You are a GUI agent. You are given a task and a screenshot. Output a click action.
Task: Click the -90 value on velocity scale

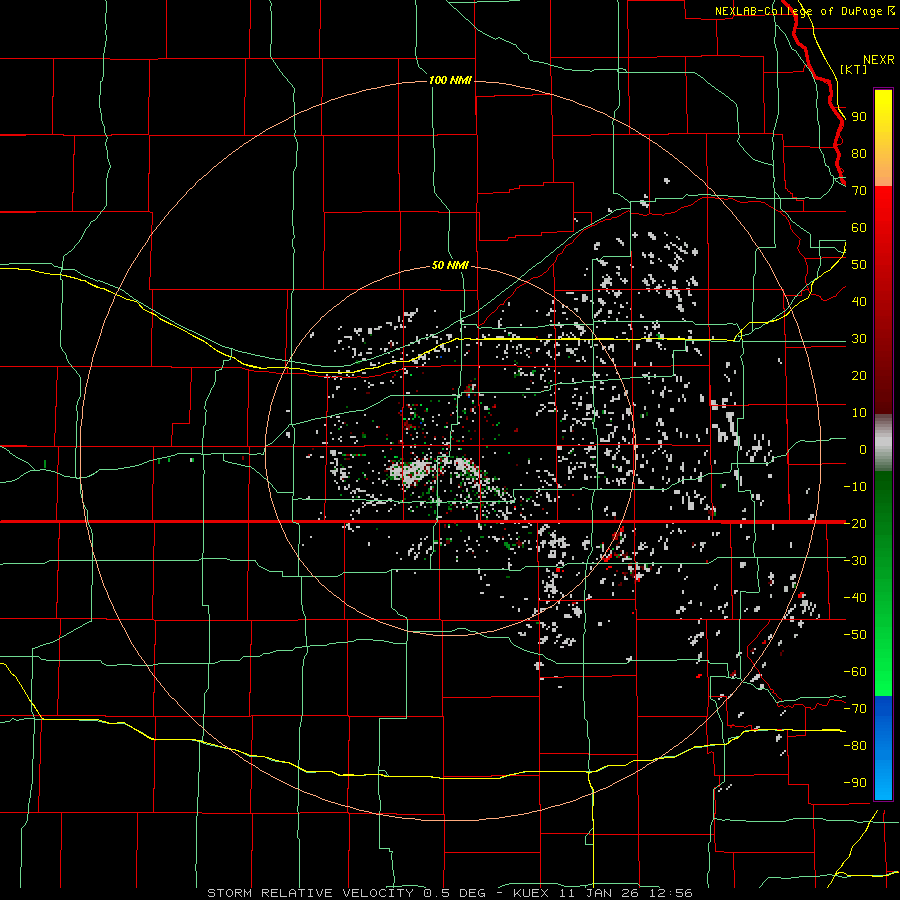tap(855, 783)
